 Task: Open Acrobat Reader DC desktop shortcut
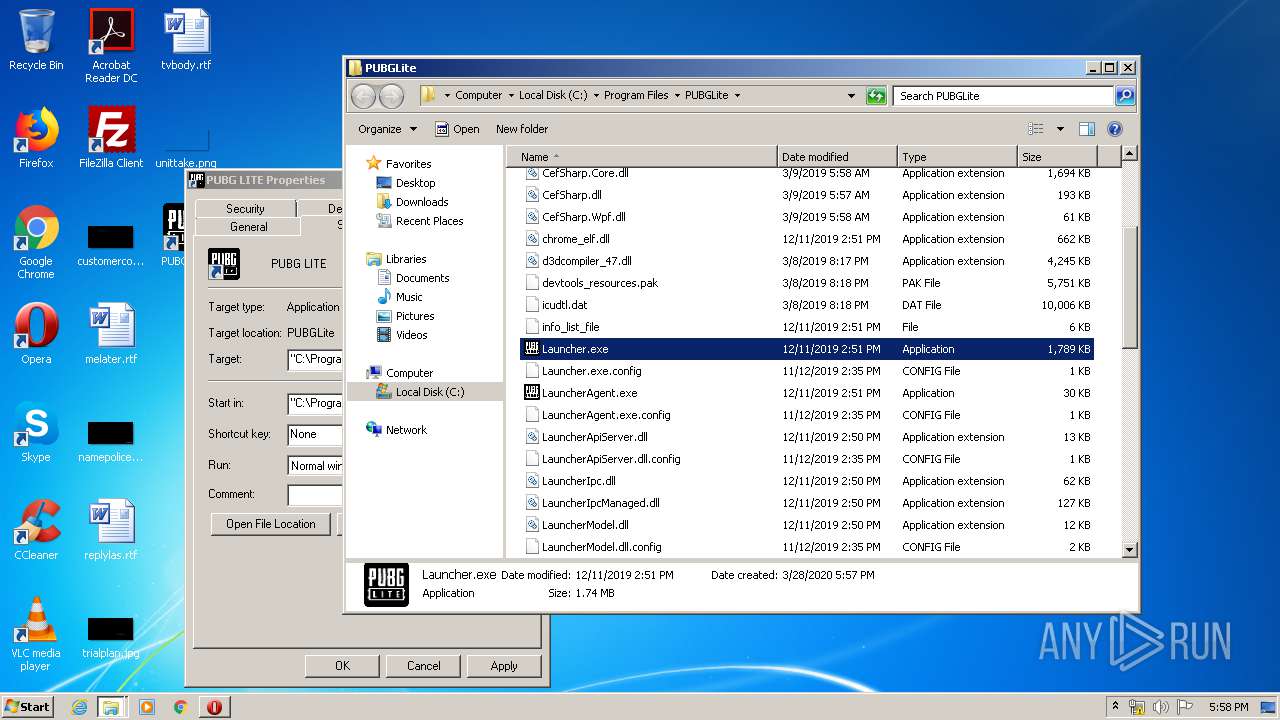111,47
